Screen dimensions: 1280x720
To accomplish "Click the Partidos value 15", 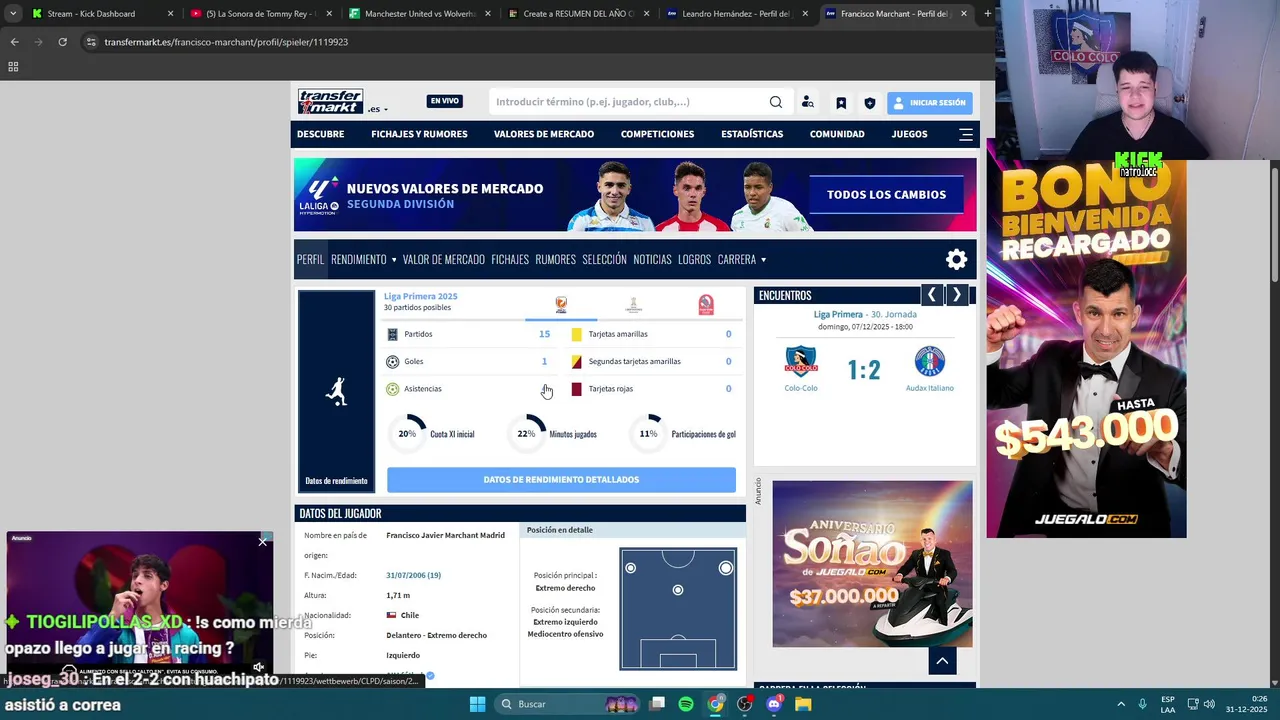I will tap(544, 334).
